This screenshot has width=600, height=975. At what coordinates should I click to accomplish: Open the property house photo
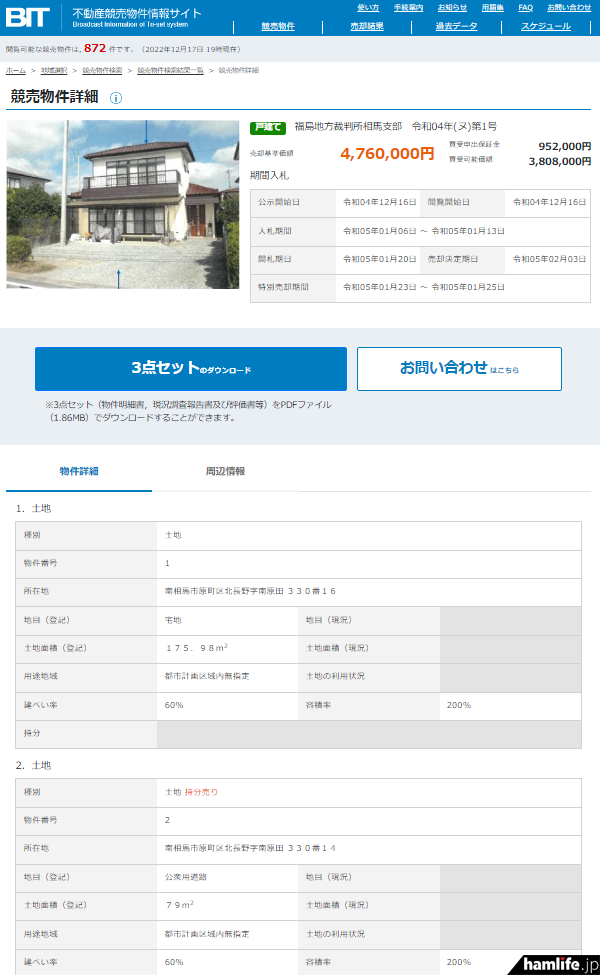point(122,205)
